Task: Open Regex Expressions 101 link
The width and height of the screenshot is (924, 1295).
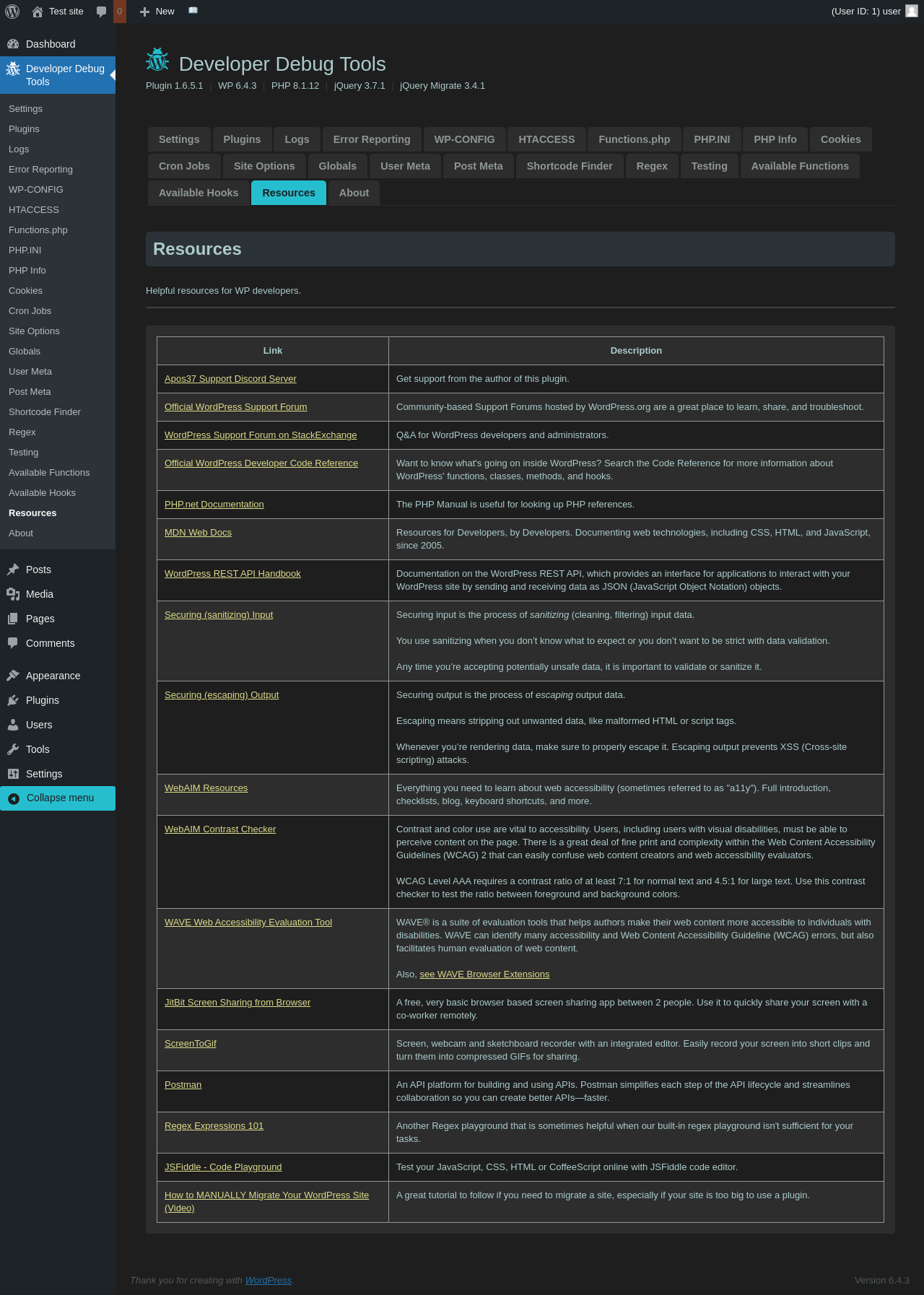Action: 214,1126
